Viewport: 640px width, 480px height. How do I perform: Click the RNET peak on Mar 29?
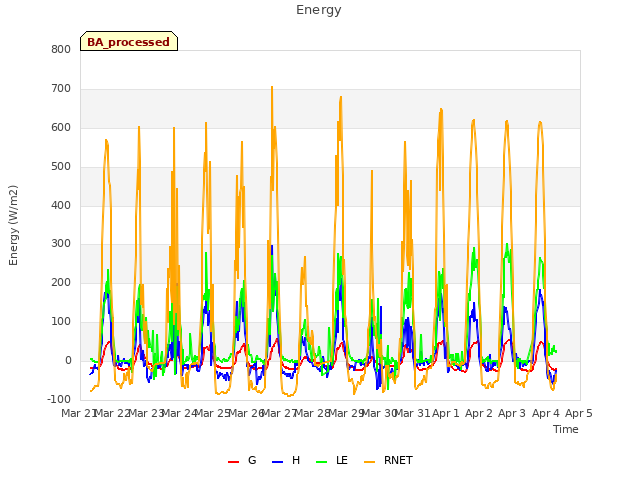pyautogui.click(x=341, y=97)
